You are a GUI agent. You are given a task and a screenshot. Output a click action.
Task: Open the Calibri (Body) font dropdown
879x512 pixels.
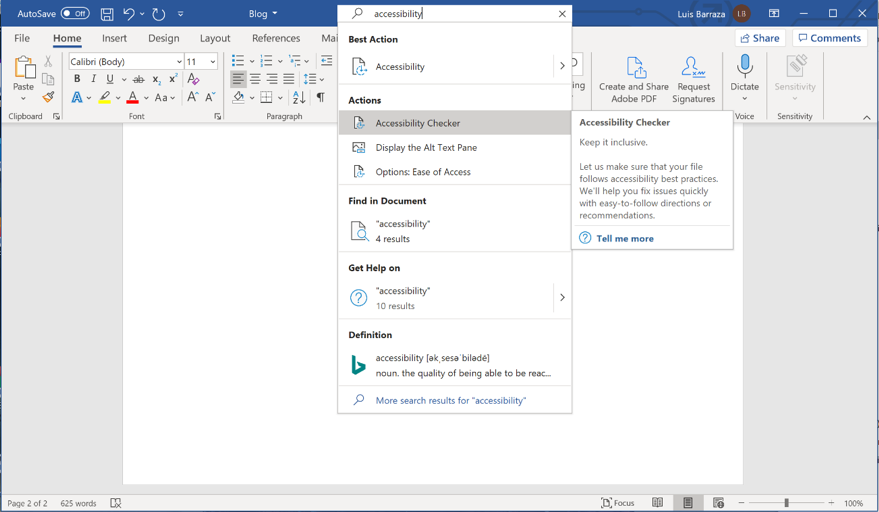179,62
